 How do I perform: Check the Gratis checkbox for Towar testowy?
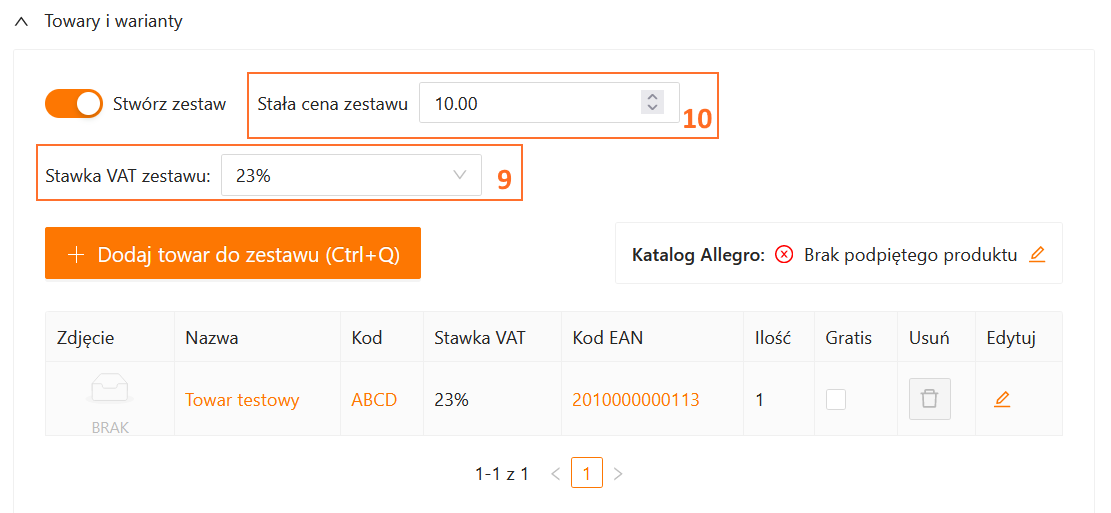836,399
